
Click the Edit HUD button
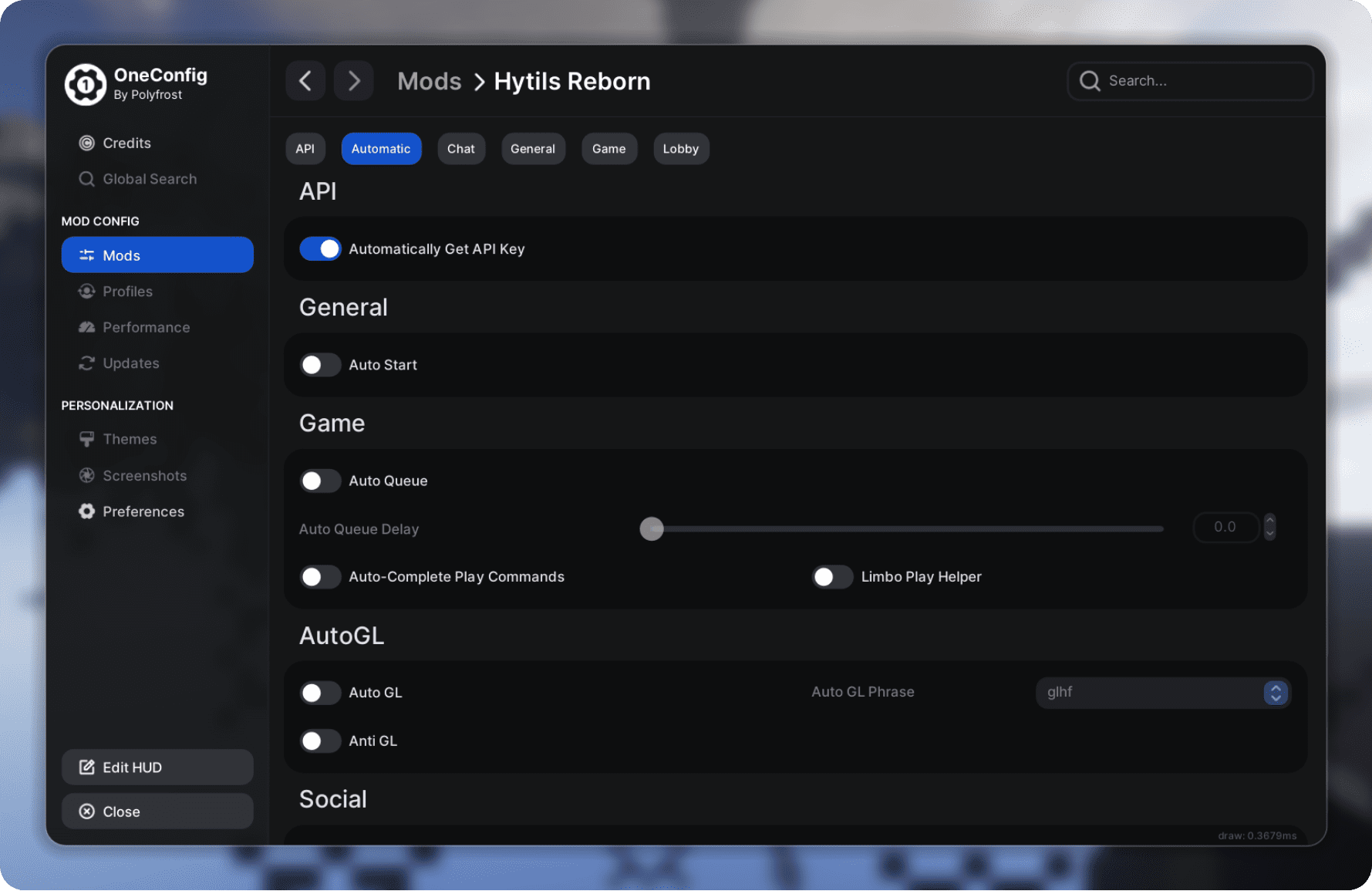pos(157,768)
